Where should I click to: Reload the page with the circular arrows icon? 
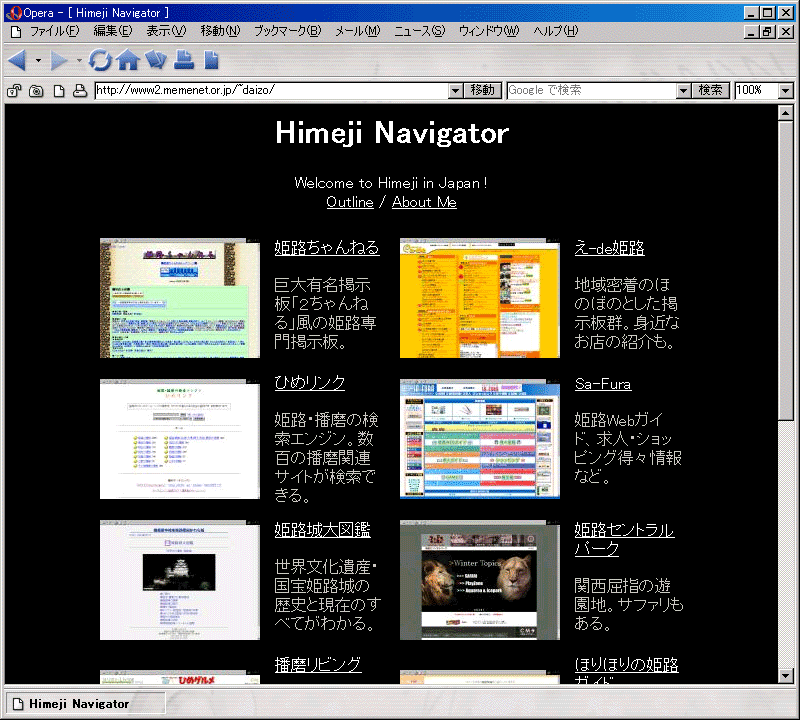pos(100,60)
